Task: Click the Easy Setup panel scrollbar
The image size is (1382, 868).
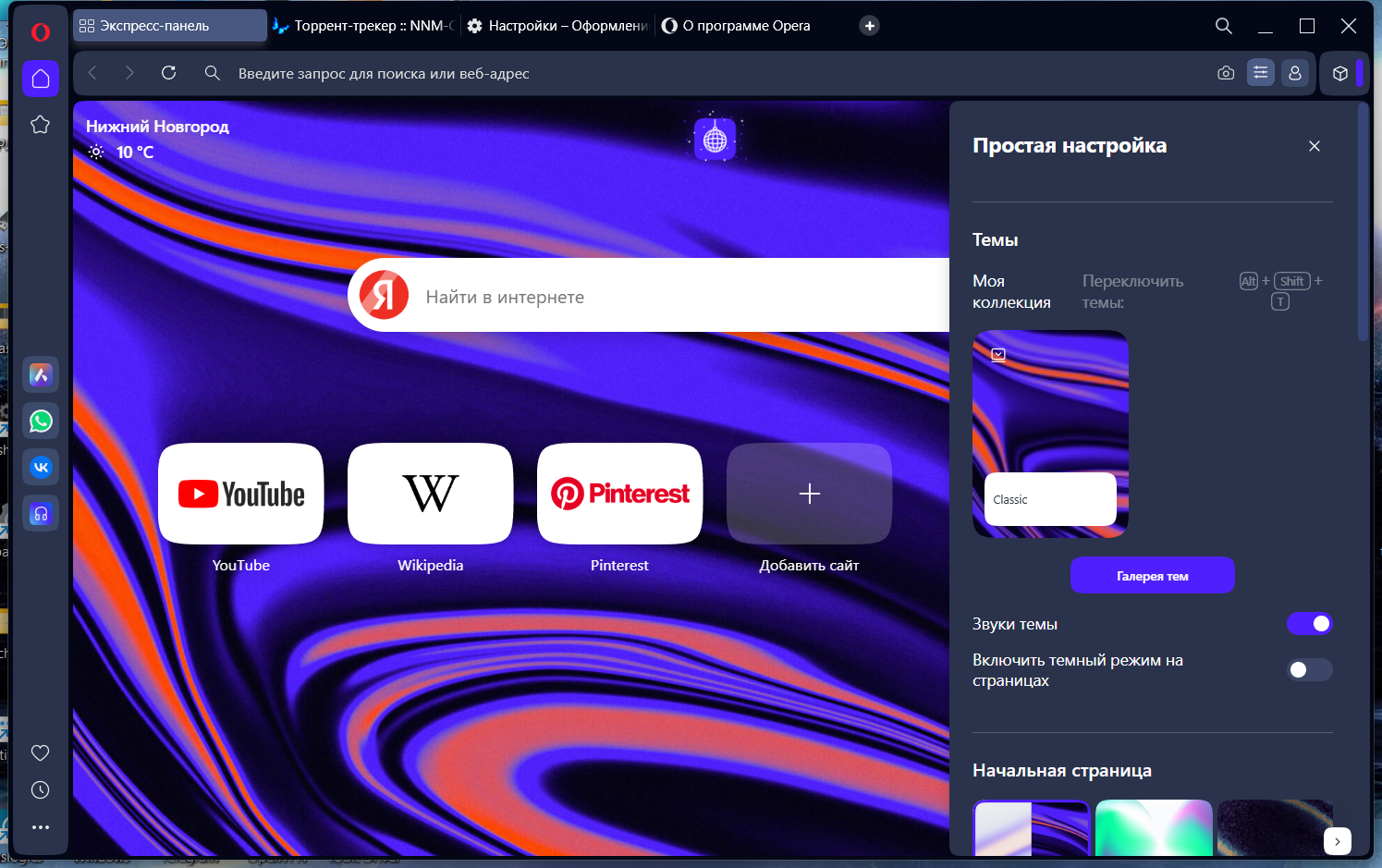Action: pos(1362,222)
